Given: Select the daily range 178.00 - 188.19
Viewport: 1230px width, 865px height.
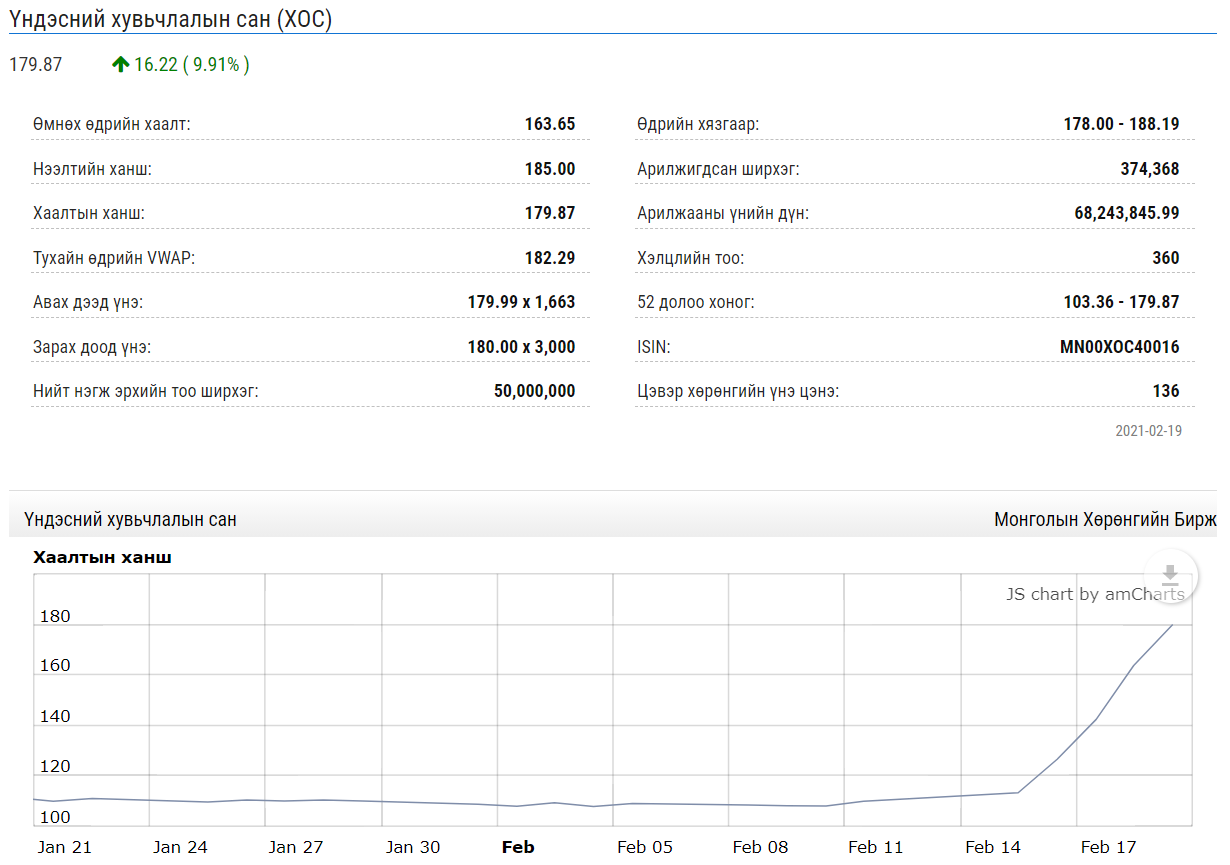Looking at the screenshot, I should pos(1122,125).
